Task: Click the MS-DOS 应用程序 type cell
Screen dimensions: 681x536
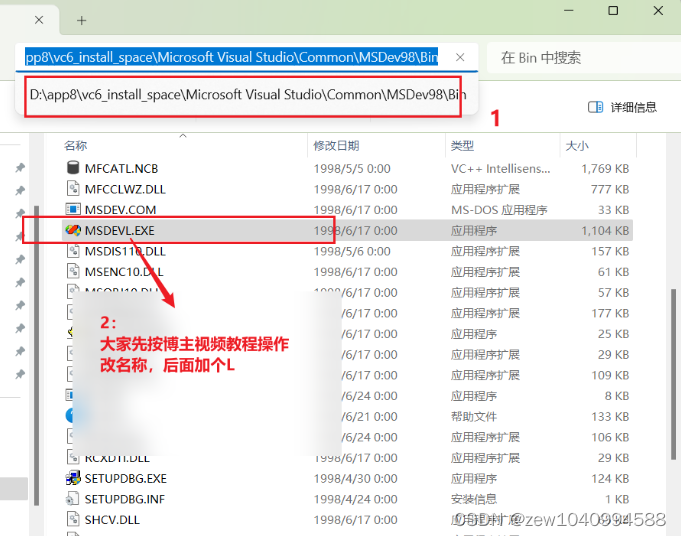Action: [x=499, y=210]
